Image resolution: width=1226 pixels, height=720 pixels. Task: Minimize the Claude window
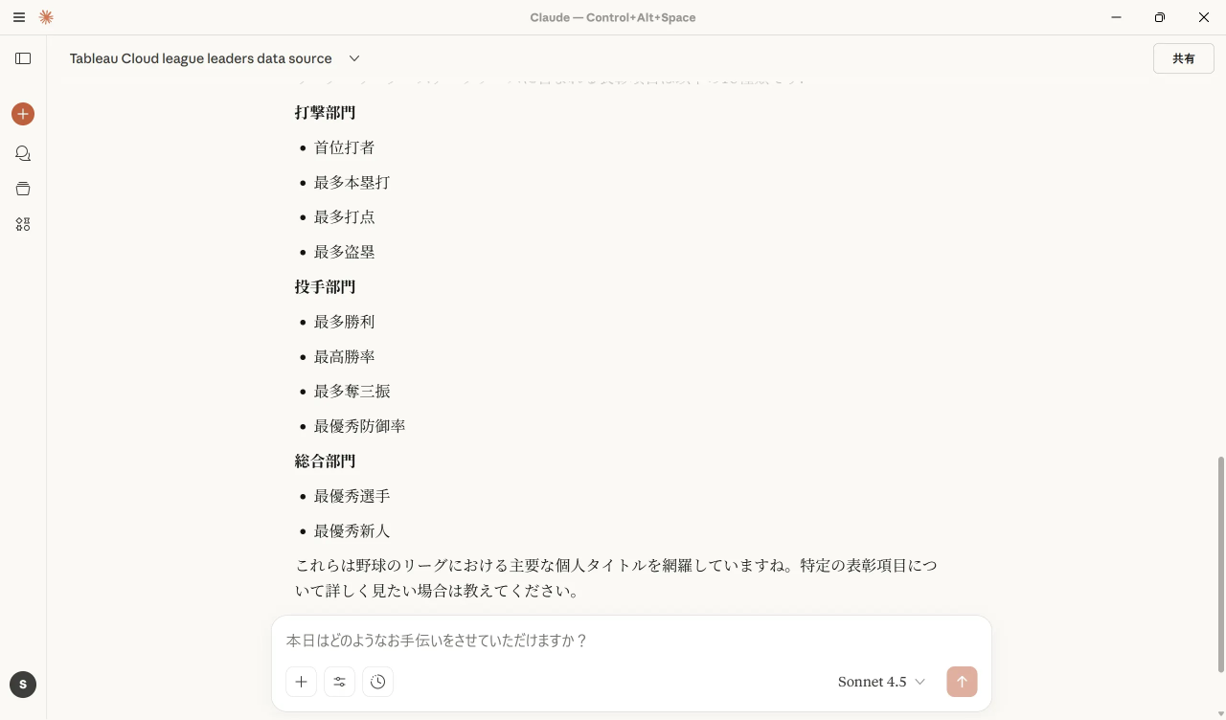click(1115, 17)
